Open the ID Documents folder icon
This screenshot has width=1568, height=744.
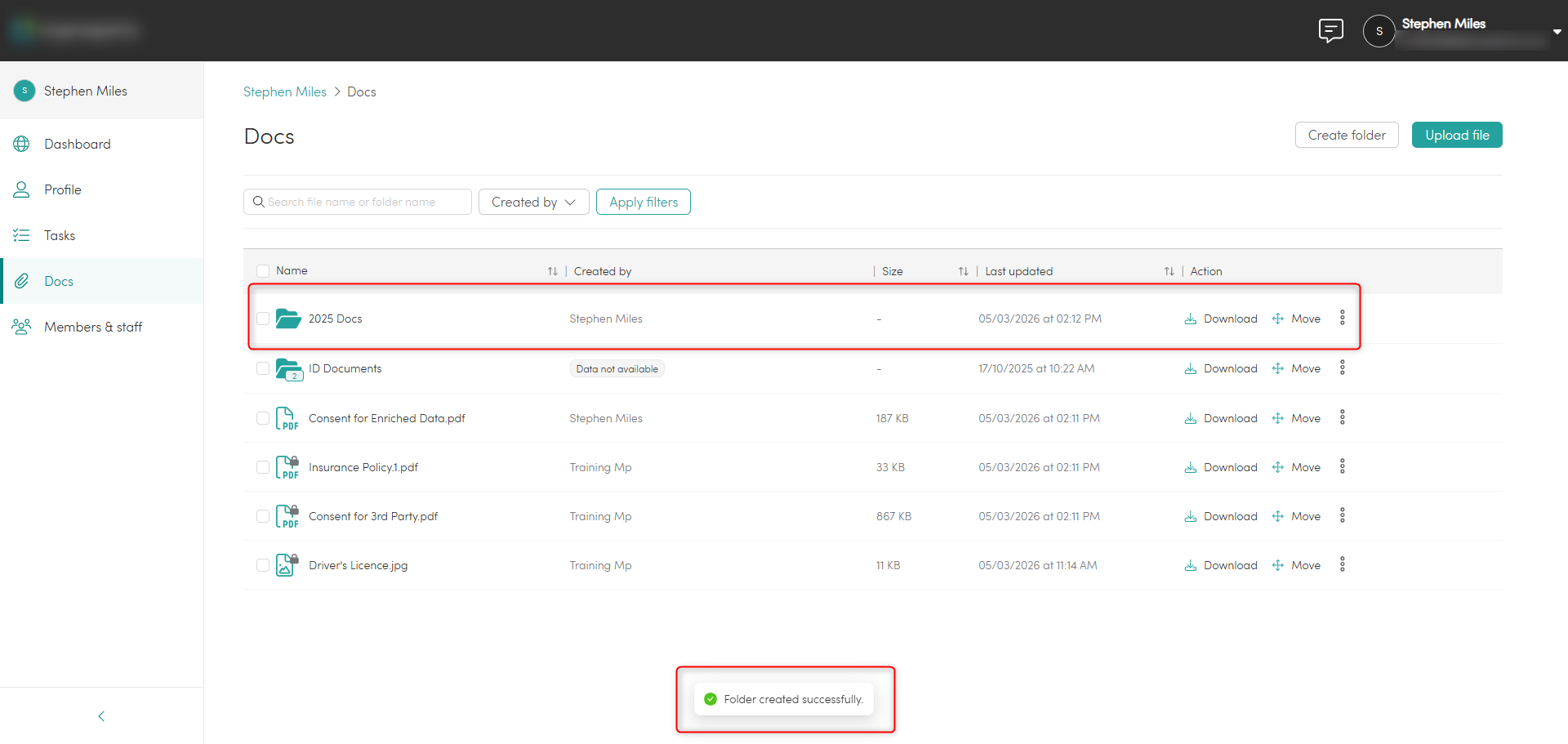[x=289, y=369]
